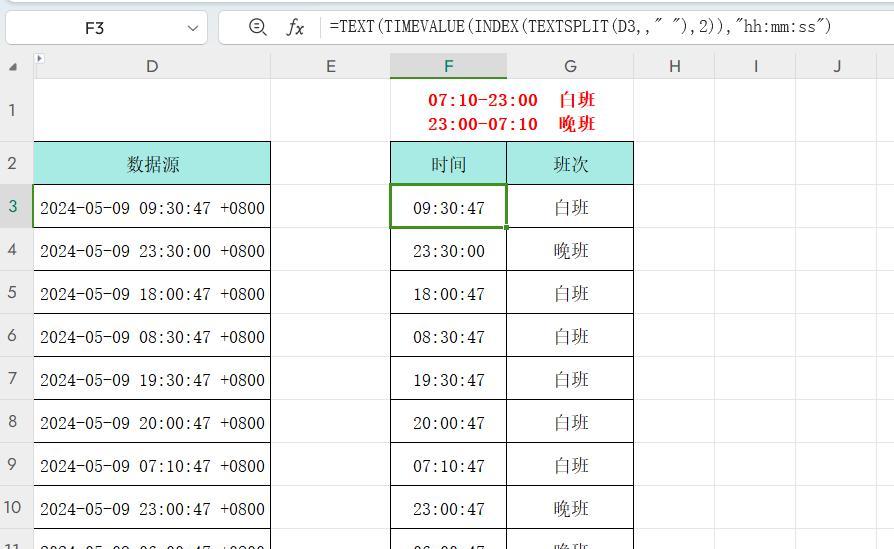Click 白班 cell next to 09:30:47
This screenshot has width=894, height=549.
[570, 206]
